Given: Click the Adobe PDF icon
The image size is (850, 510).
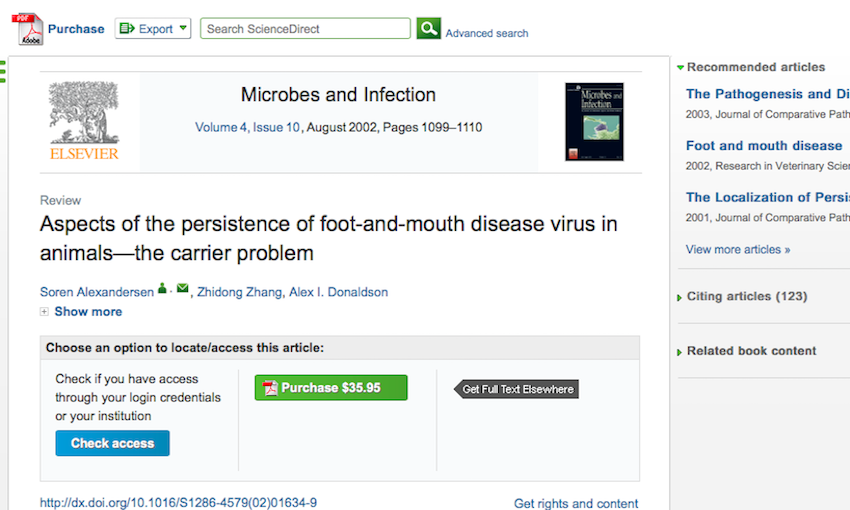Looking at the screenshot, I should (27, 29).
